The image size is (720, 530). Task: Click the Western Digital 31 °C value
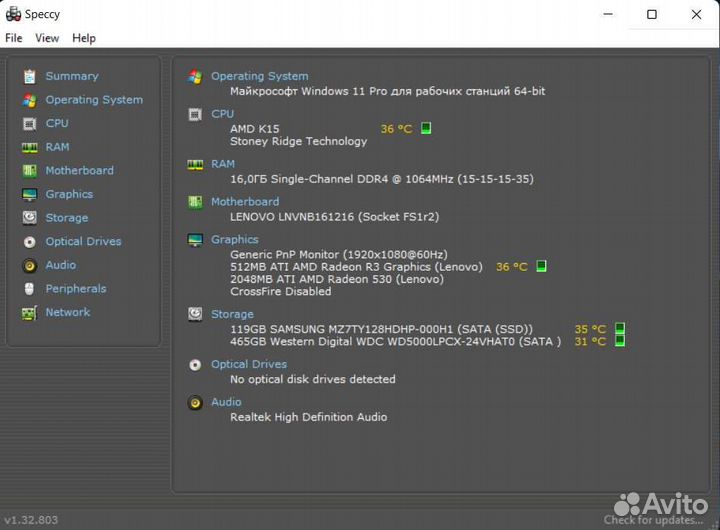point(590,342)
